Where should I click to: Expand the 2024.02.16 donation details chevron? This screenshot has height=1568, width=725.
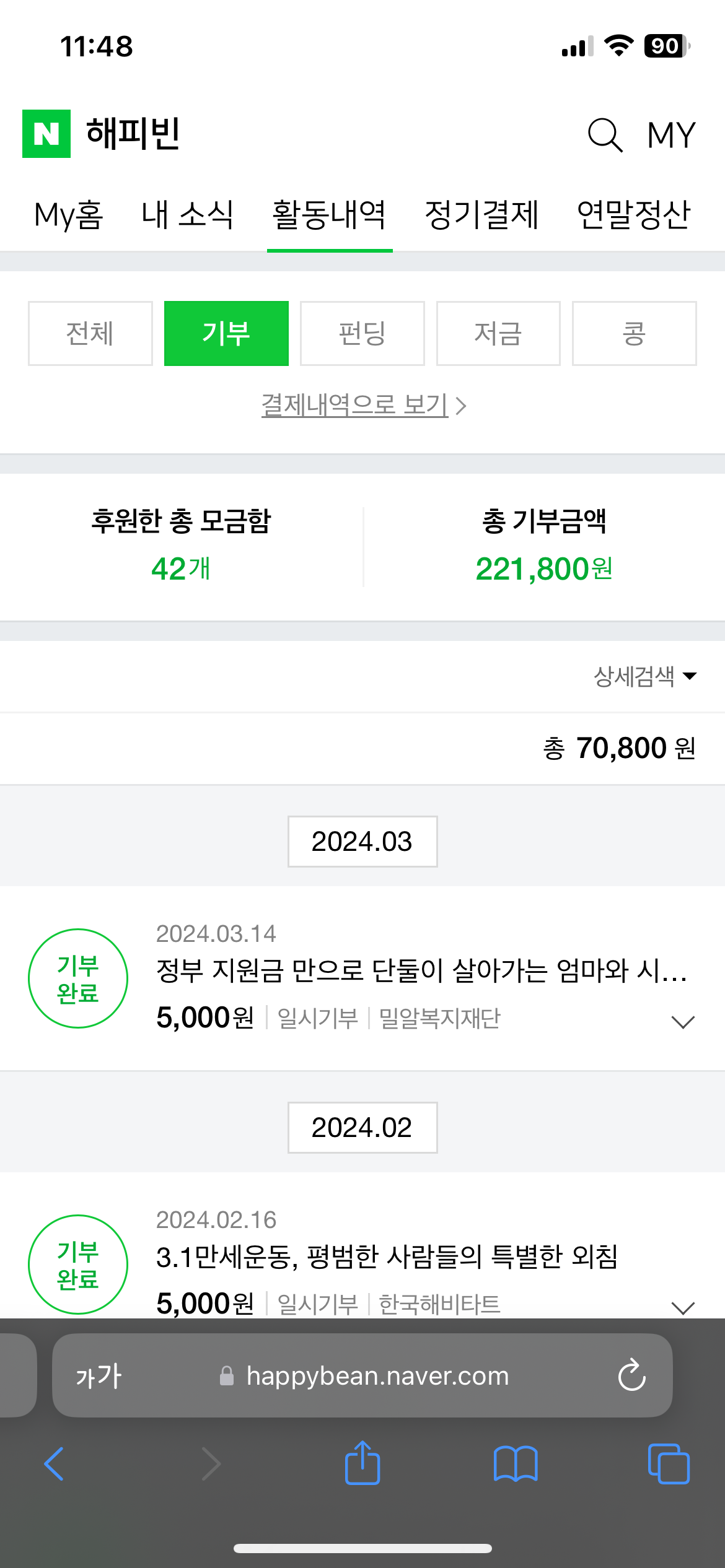pyautogui.click(x=683, y=1307)
